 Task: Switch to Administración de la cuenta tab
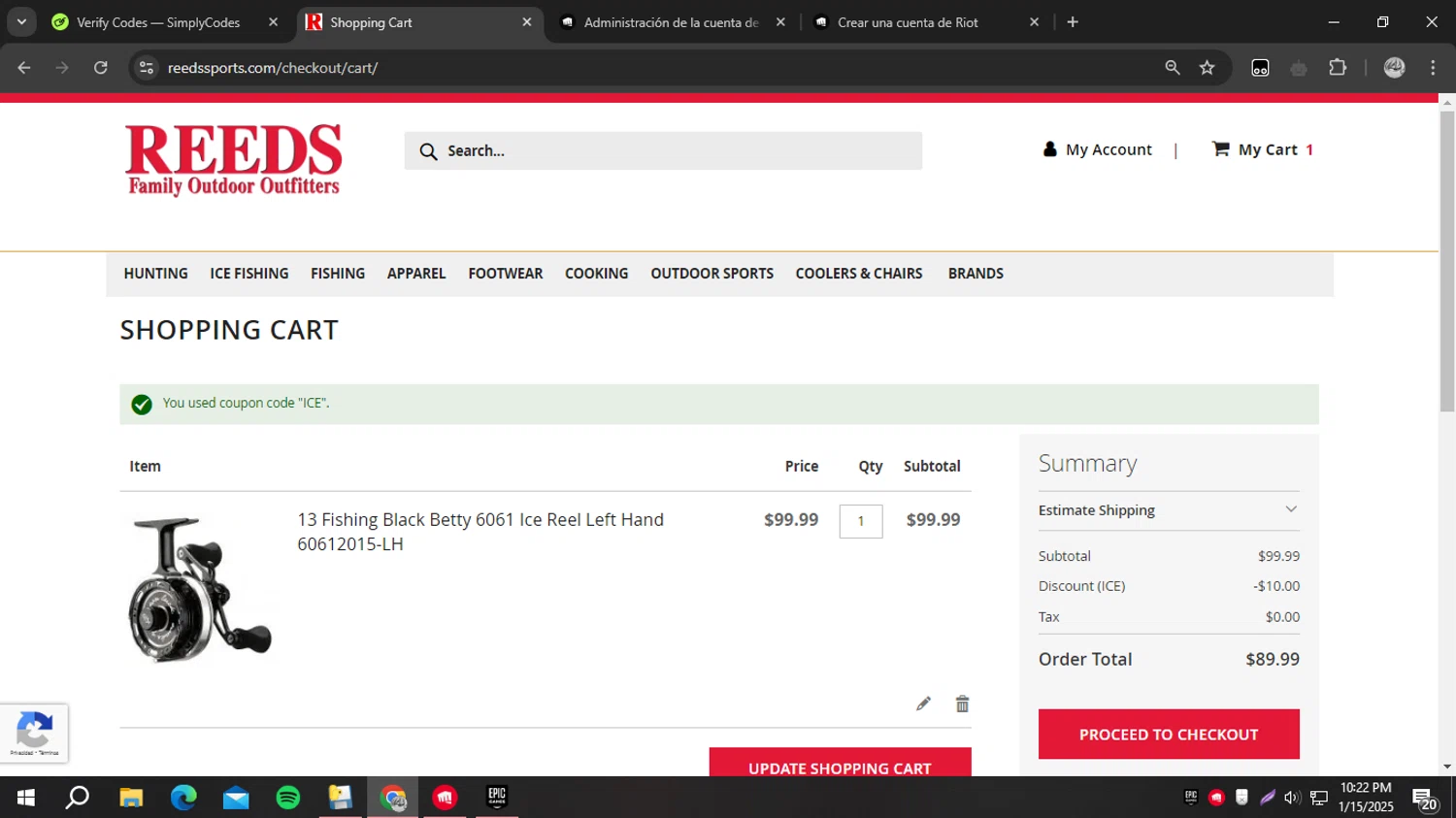[x=673, y=22]
